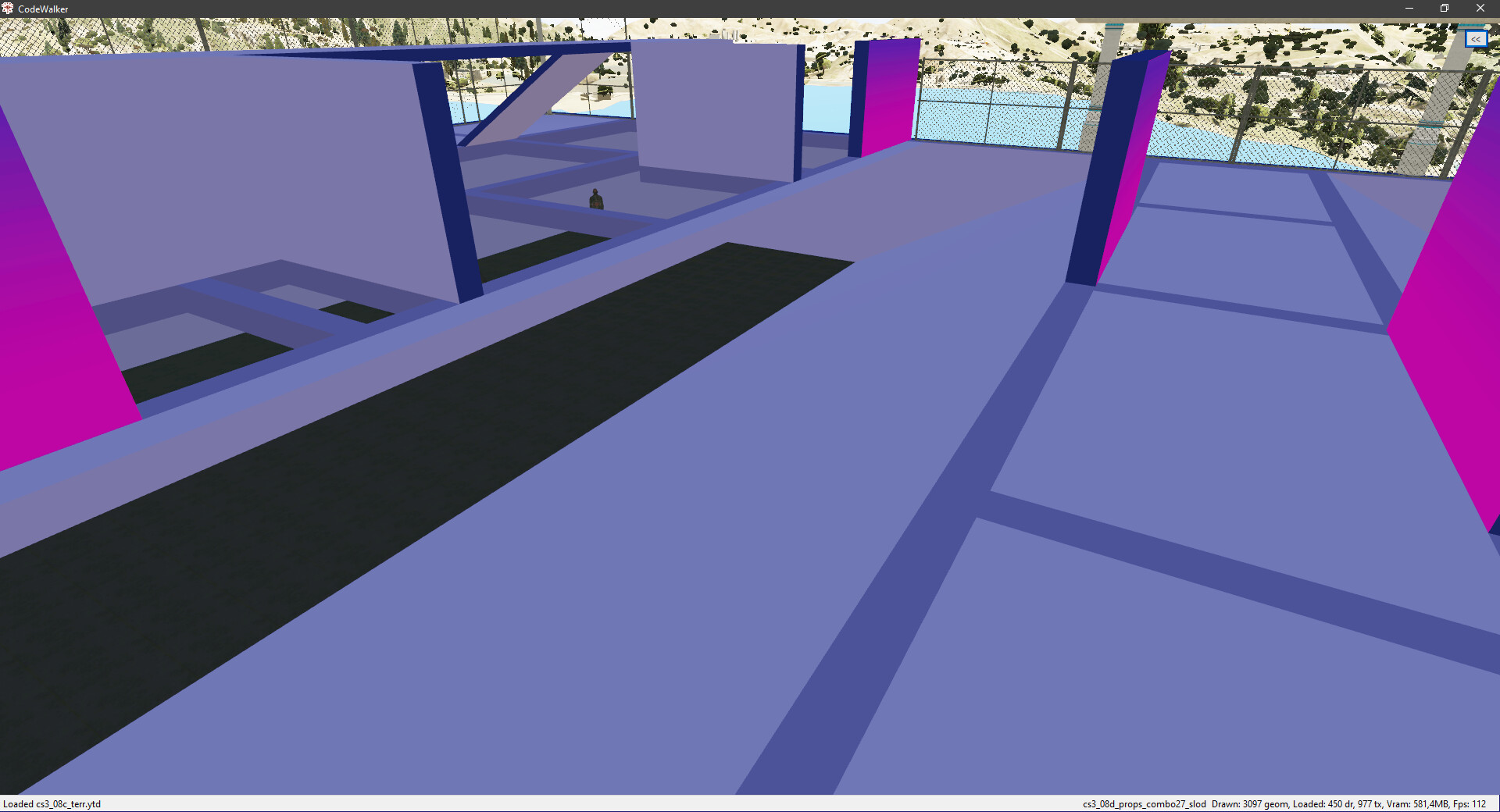
Task: Minimize the CodeWalker window
Action: [x=1409, y=9]
